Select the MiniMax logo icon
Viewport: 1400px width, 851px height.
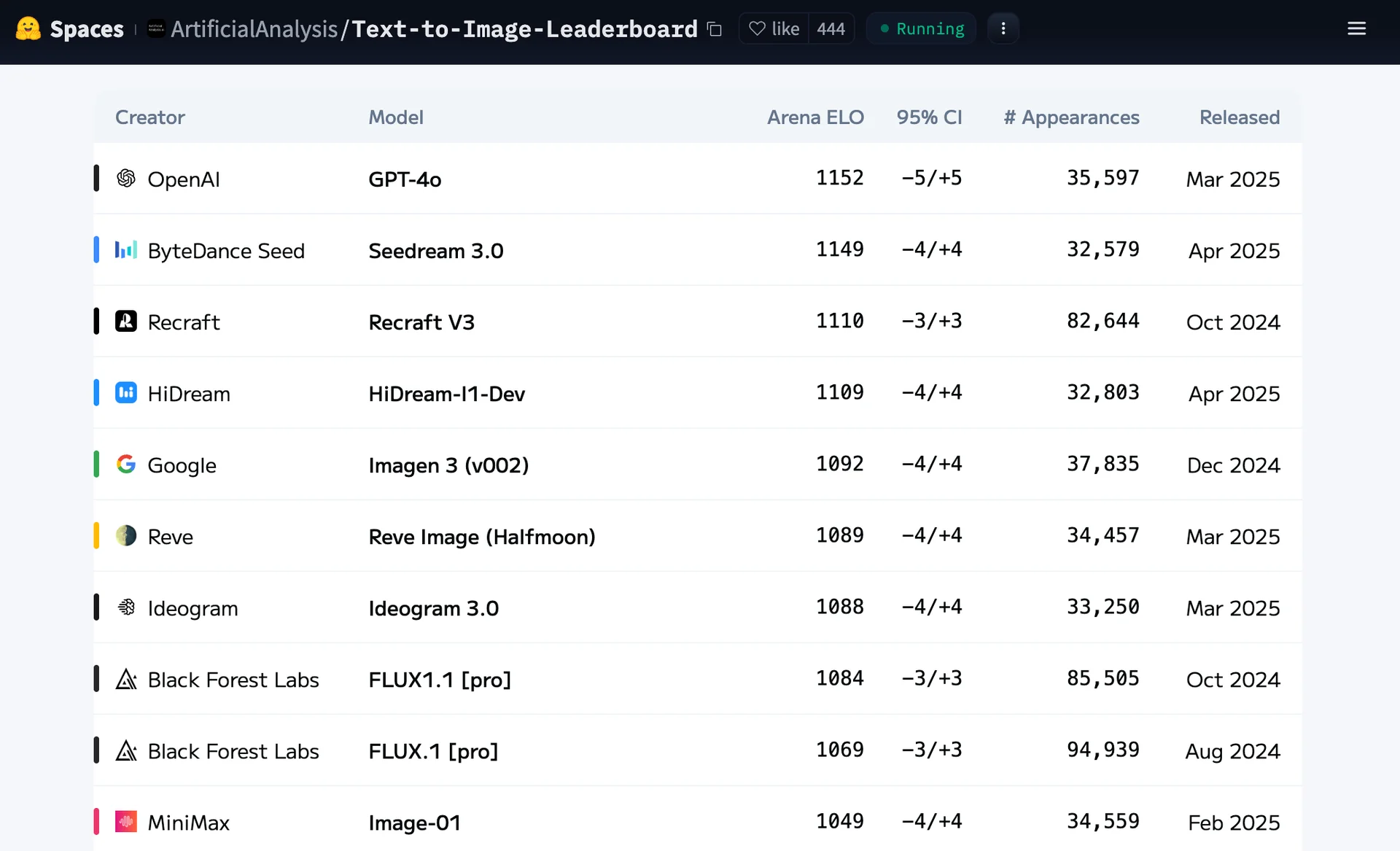tap(126, 821)
